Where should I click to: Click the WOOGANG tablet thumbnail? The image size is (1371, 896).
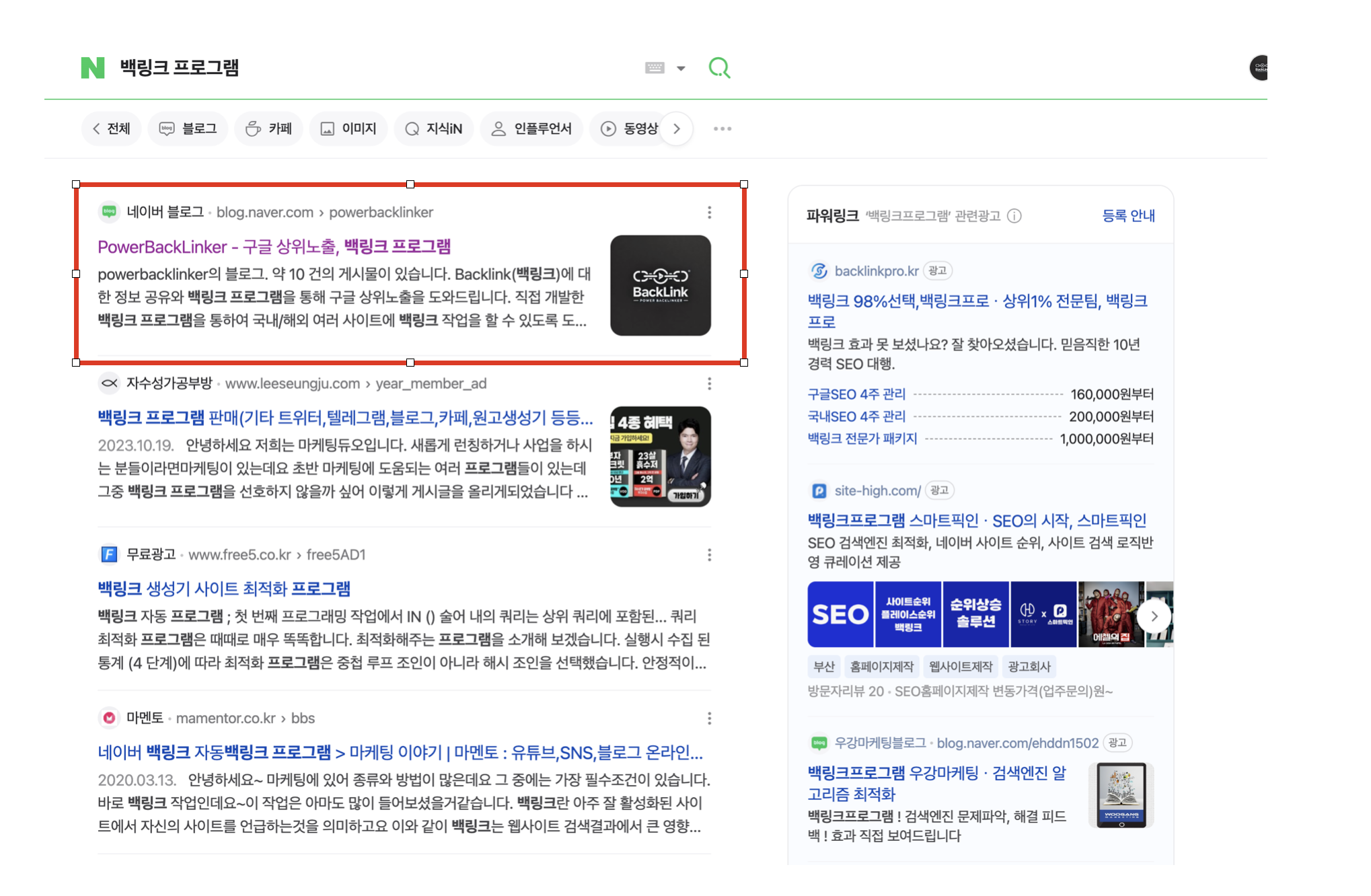point(1121,795)
